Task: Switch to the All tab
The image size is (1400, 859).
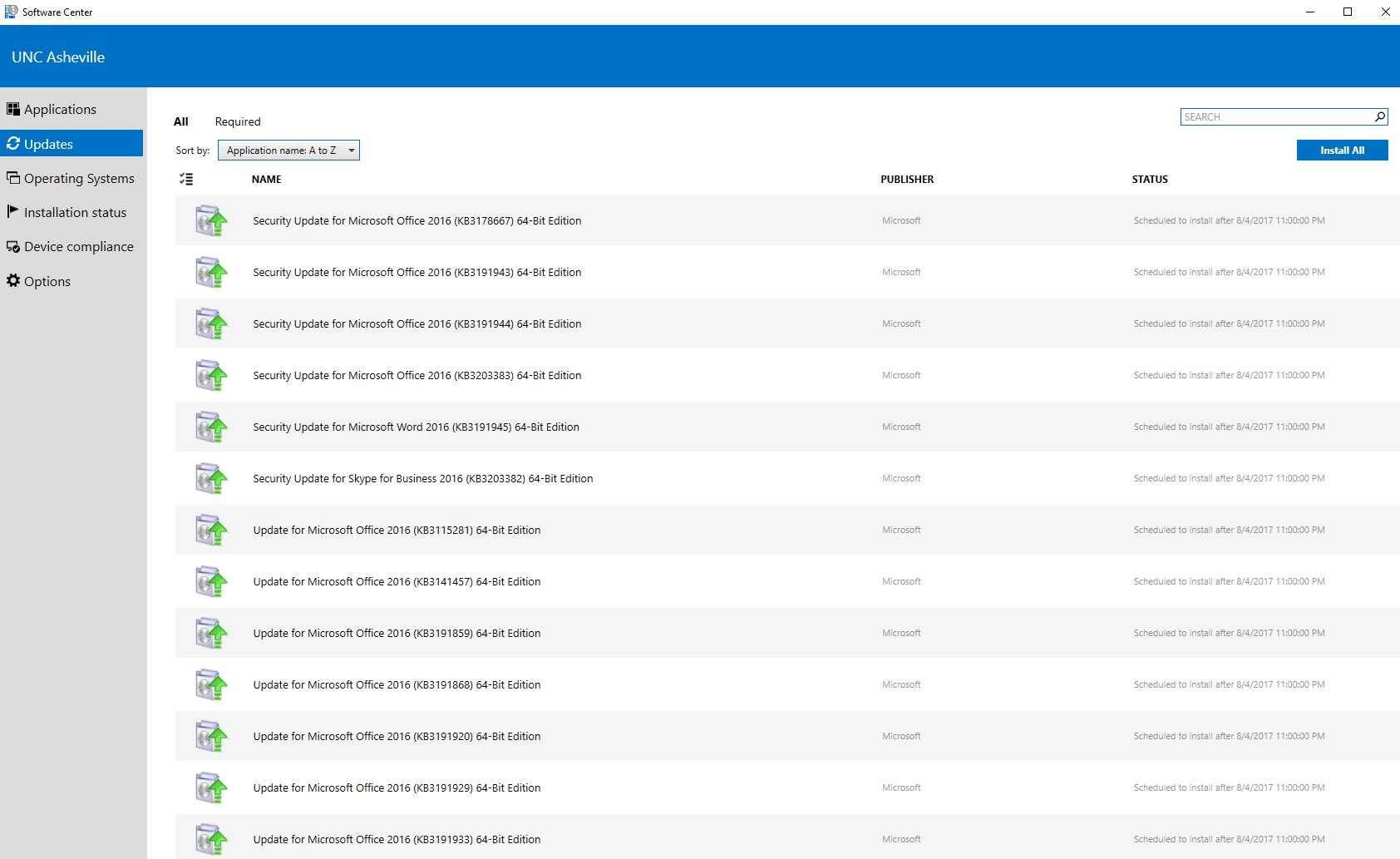Action: 181,121
